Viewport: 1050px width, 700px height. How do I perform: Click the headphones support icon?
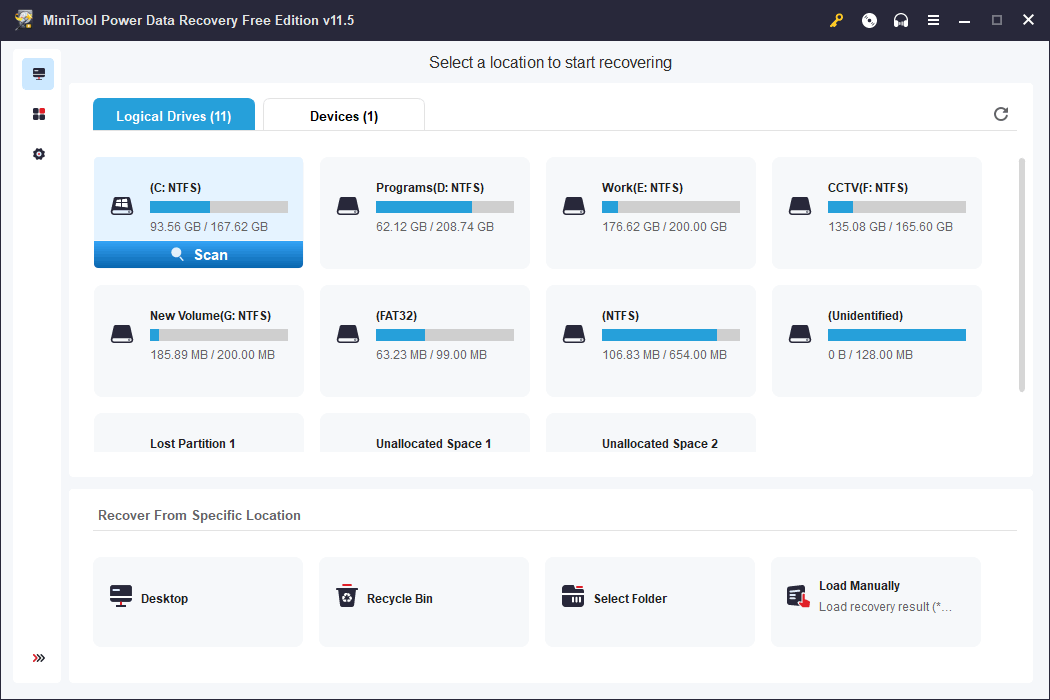coord(901,20)
